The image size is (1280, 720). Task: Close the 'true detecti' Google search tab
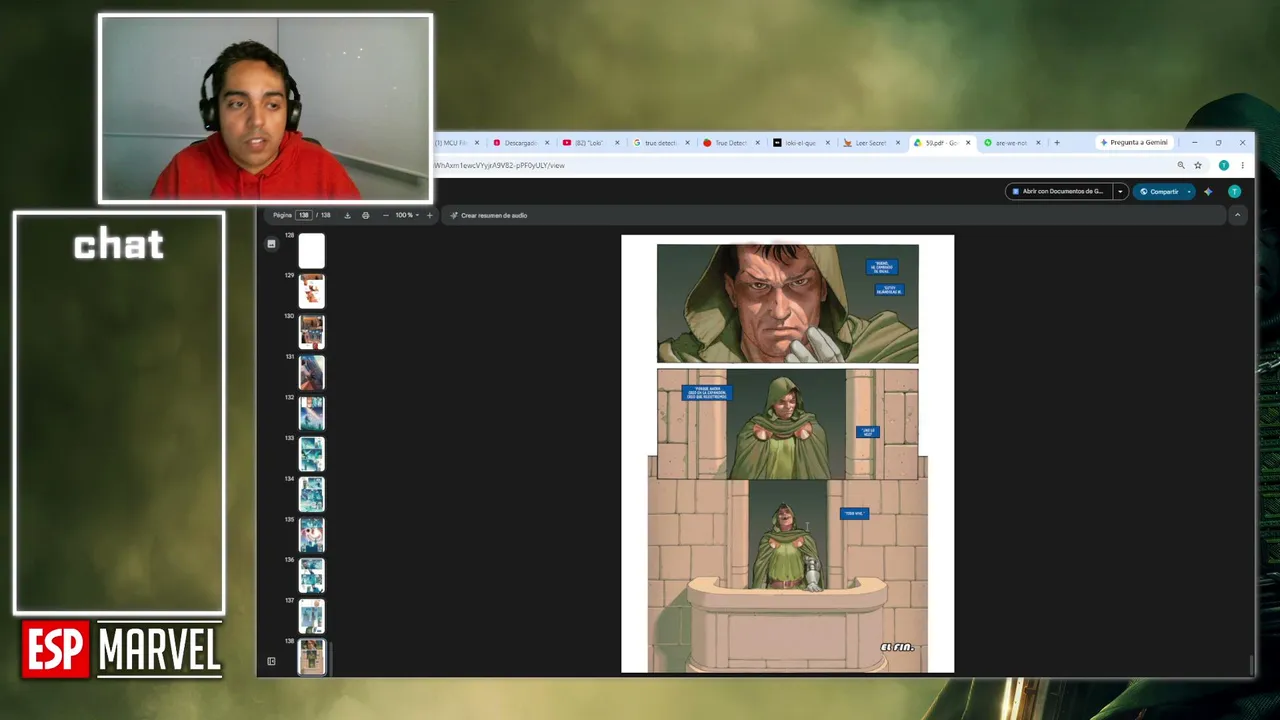pyautogui.click(x=687, y=143)
